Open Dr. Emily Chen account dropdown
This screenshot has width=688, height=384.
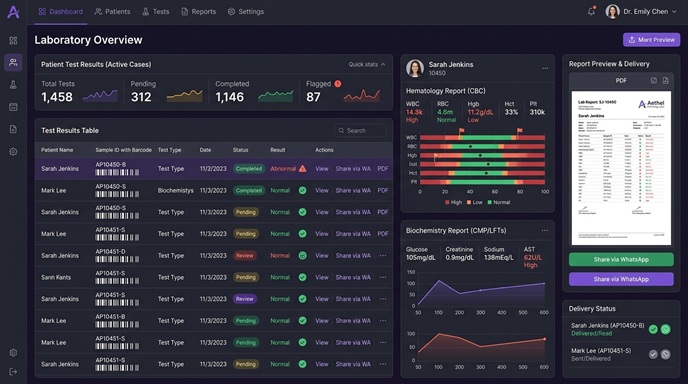[674, 12]
